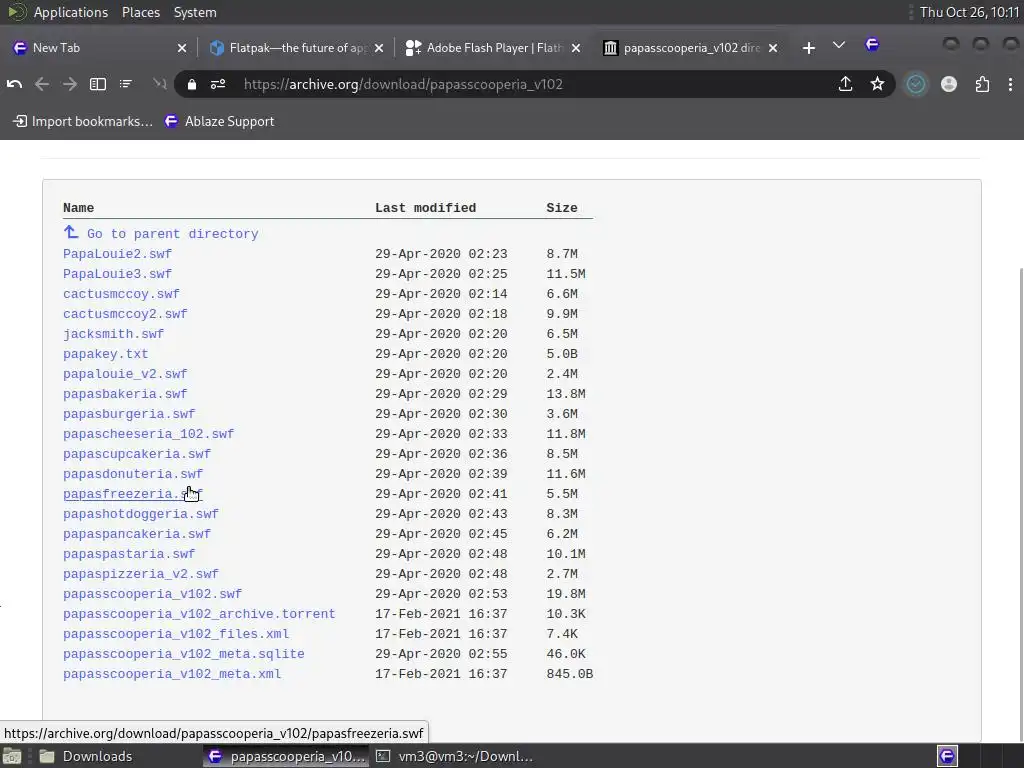Screen dimensions: 1024x768
Task: Go back using the back arrow
Action: [42, 84]
